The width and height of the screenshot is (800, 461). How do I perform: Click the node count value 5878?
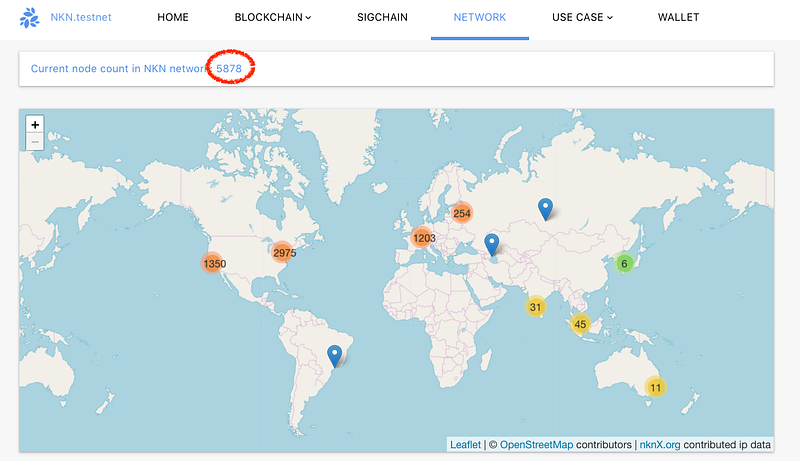(x=229, y=68)
